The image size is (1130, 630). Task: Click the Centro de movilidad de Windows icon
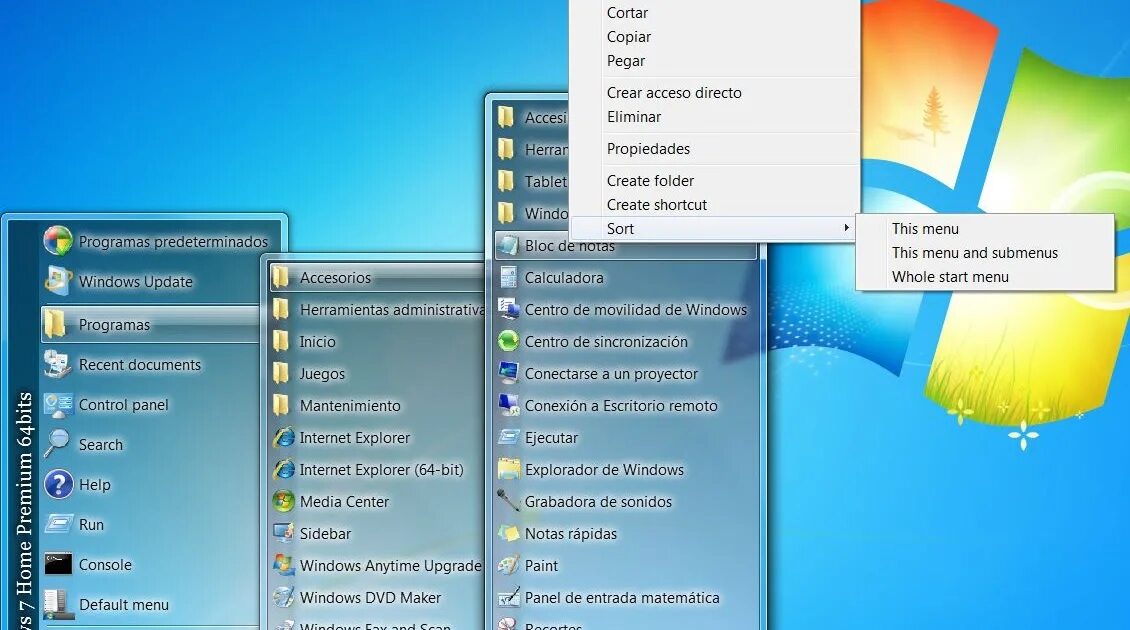click(x=509, y=309)
